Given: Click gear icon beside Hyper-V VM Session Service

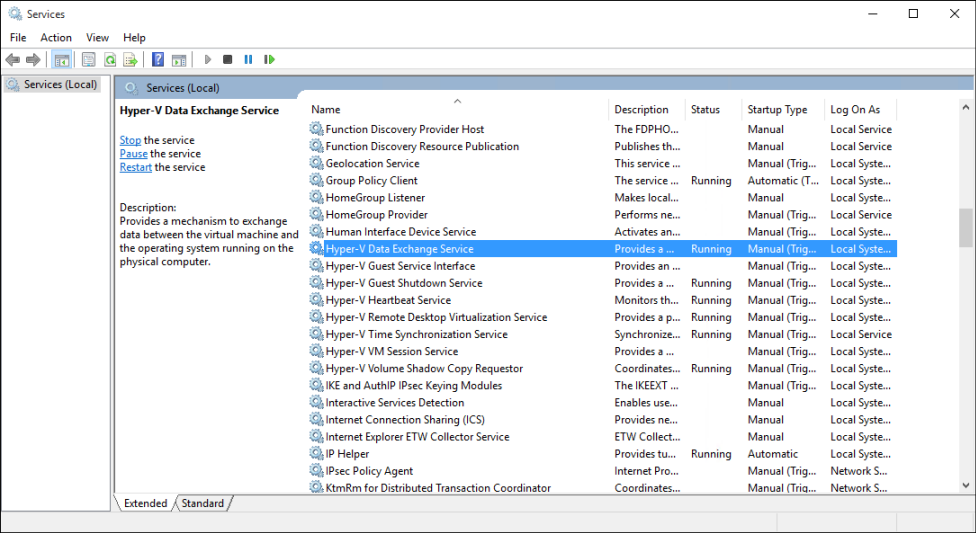Looking at the screenshot, I should [317, 351].
